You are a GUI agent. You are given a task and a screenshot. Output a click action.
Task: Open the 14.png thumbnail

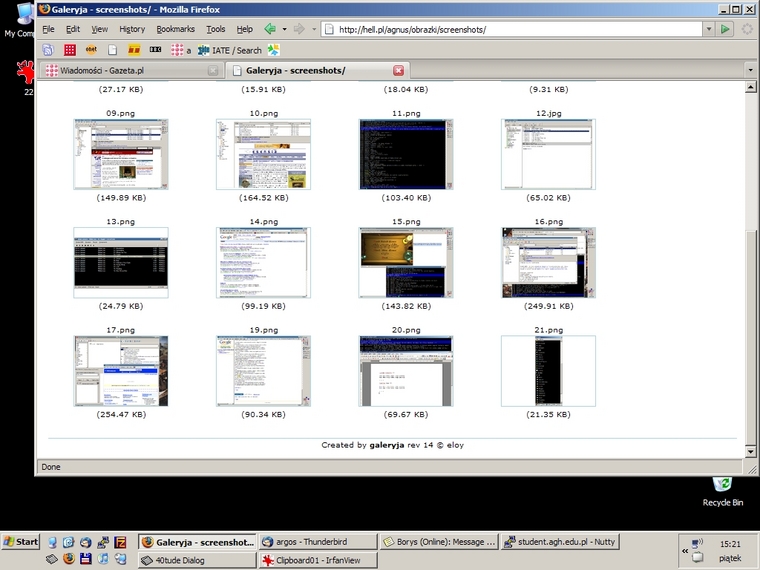[x=263, y=262]
